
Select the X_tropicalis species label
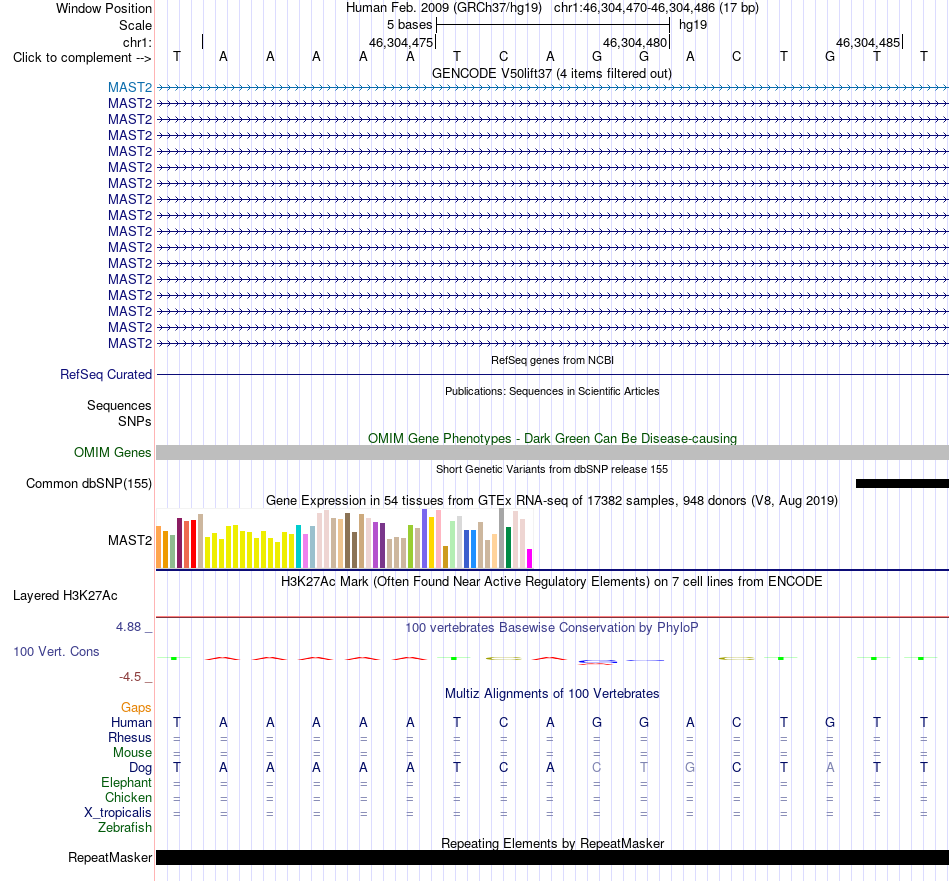coord(118,813)
